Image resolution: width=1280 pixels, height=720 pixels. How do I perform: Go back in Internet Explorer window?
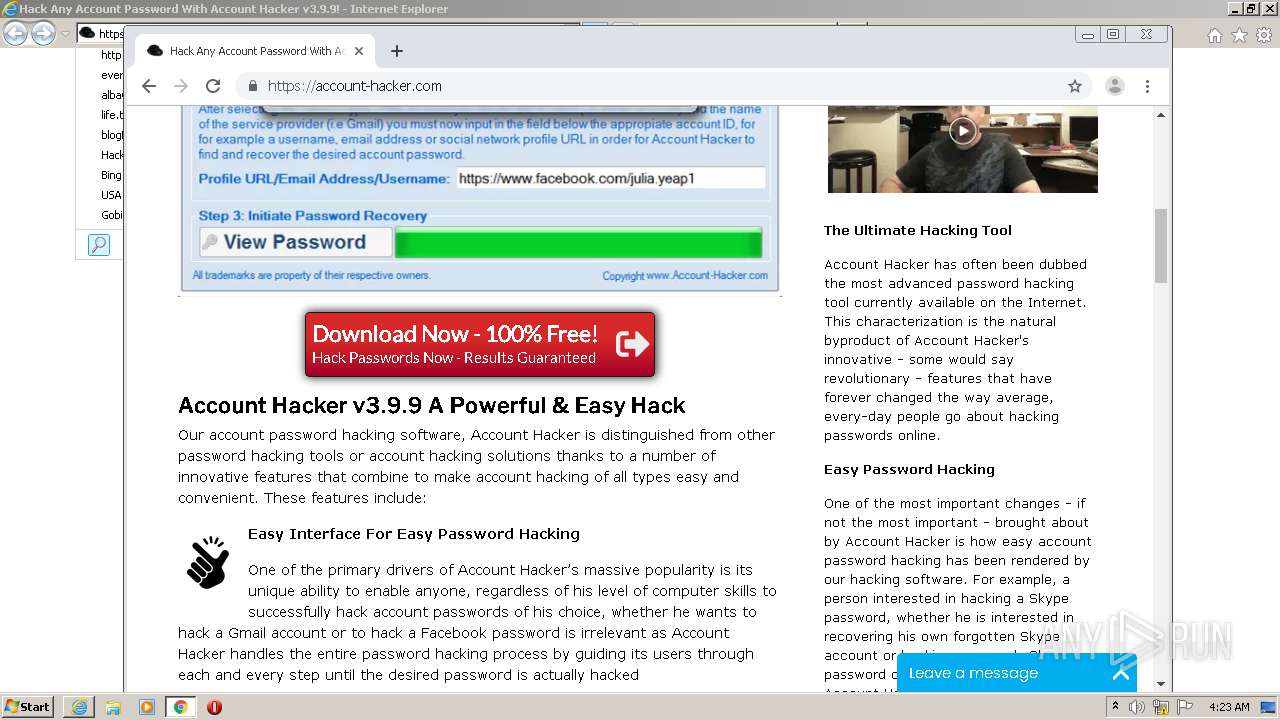click(x=15, y=34)
